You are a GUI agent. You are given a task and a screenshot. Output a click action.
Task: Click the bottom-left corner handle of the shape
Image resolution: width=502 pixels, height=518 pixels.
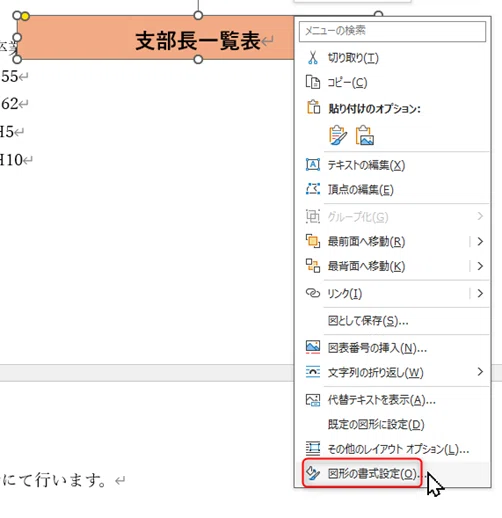(x=17, y=59)
